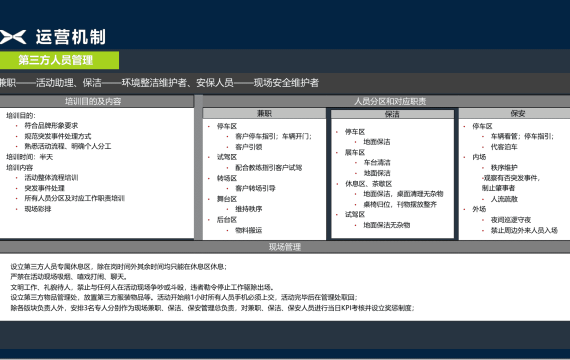Click bullet '规范突发事件处理方式'
This screenshot has width=570, height=360.
pyautogui.click(x=58, y=136)
